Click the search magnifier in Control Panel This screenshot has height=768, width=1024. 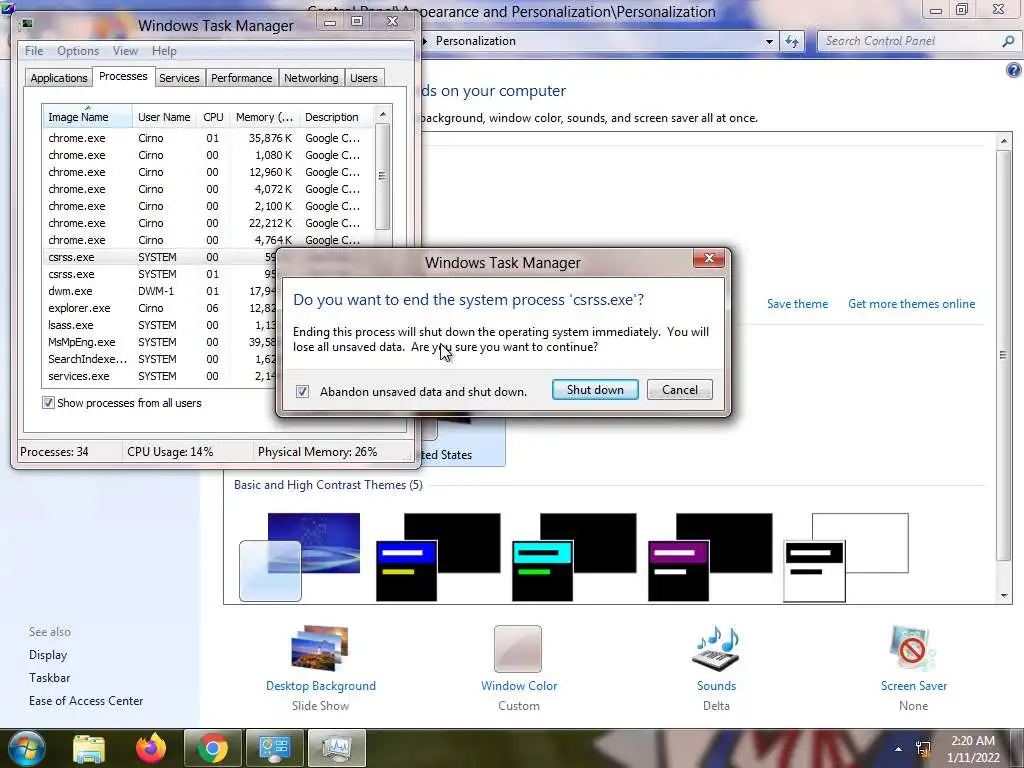pyautogui.click(x=1008, y=41)
